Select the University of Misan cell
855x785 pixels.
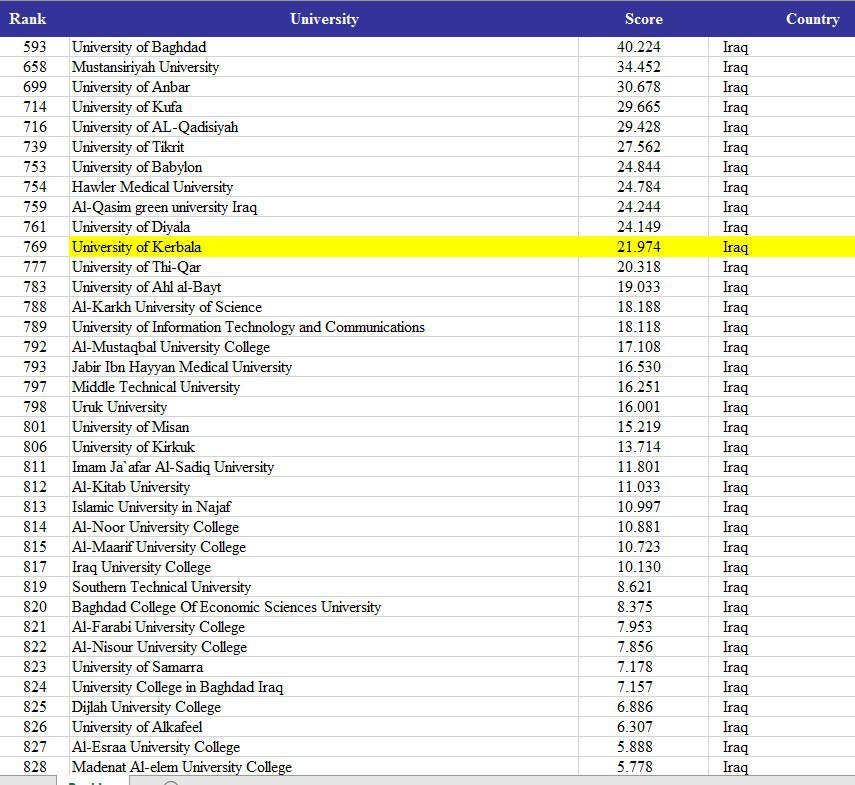[x=324, y=427]
